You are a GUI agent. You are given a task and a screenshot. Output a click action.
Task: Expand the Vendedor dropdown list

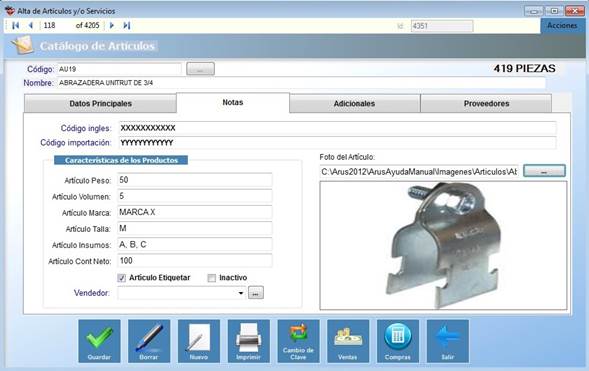tap(241, 293)
